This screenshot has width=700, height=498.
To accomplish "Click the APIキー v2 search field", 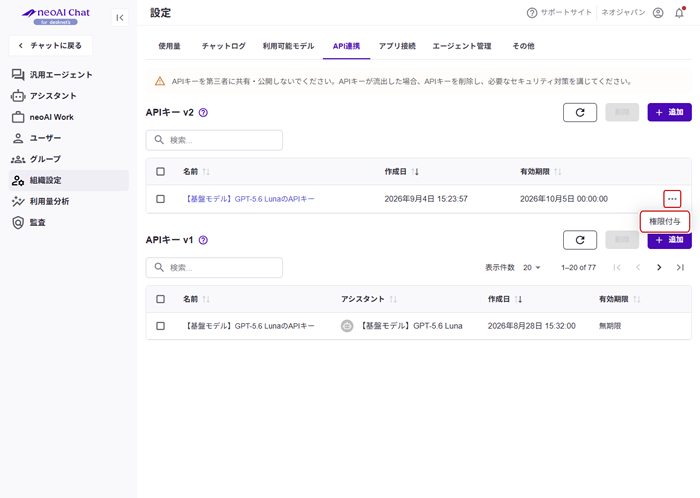I will click(214, 140).
